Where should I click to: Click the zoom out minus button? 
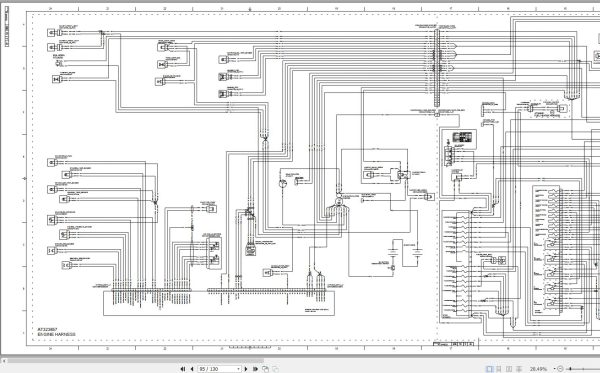click(x=560, y=369)
